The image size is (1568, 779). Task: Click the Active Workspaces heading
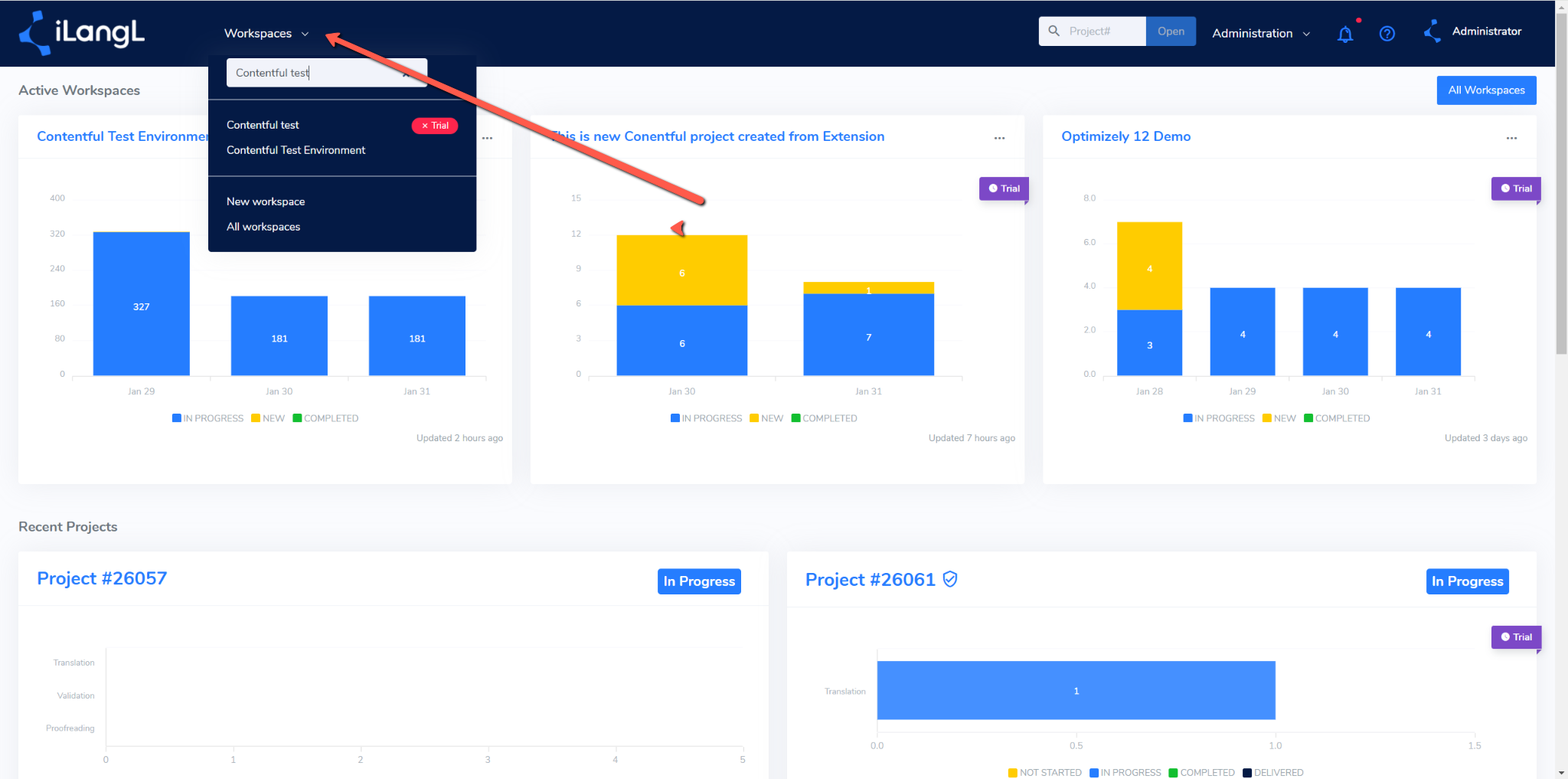[x=80, y=90]
